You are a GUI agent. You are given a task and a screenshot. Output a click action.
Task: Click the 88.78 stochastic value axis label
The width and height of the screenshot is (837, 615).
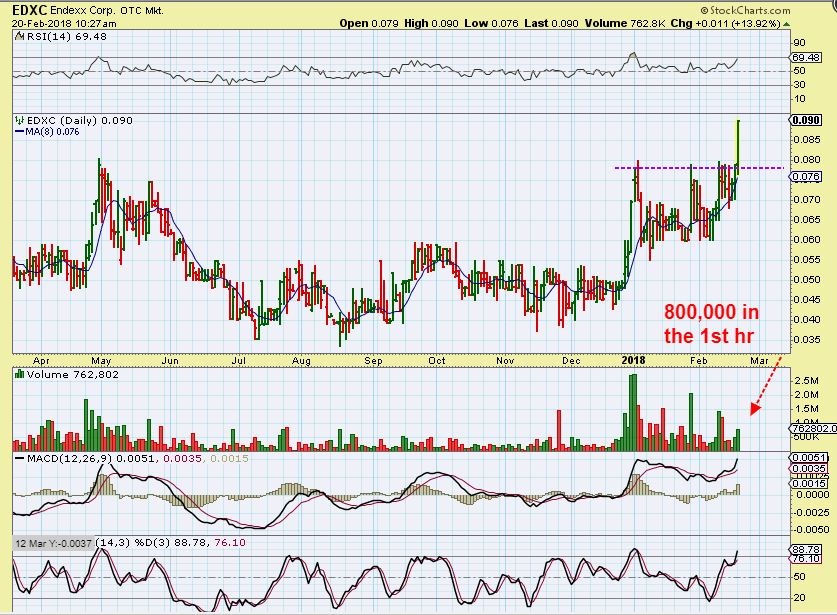[x=806, y=550]
